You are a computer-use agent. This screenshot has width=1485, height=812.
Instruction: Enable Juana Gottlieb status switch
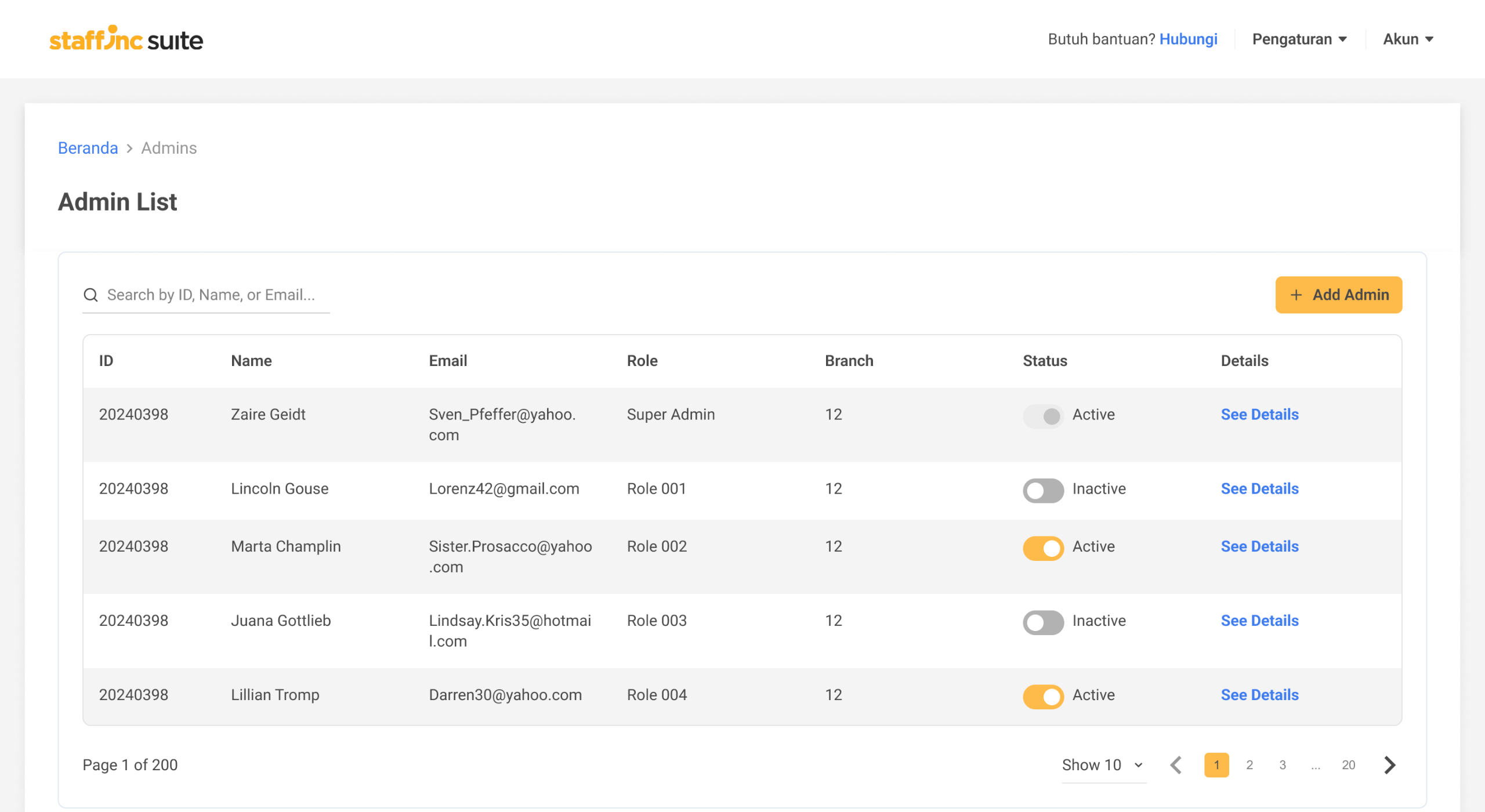coord(1042,622)
